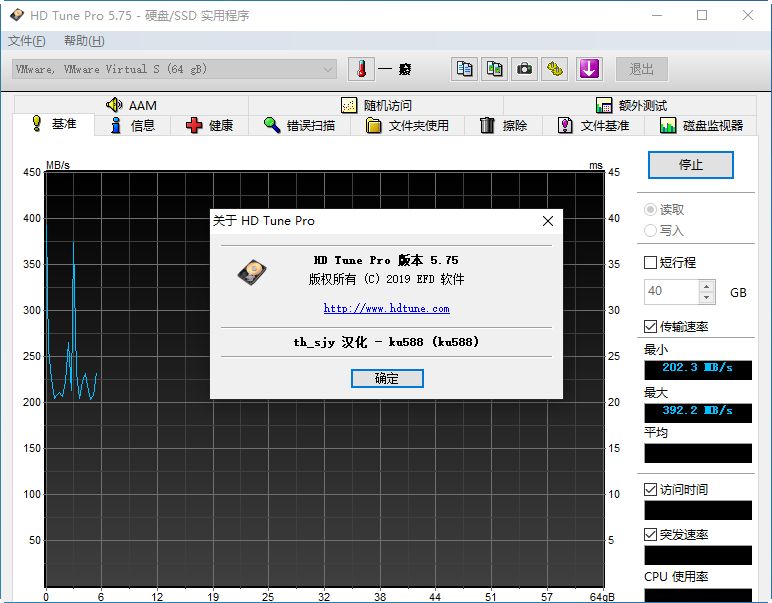The image size is (772, 603).
Task: Click HD Tune app icon in title bar
Action: pos(17,15)
